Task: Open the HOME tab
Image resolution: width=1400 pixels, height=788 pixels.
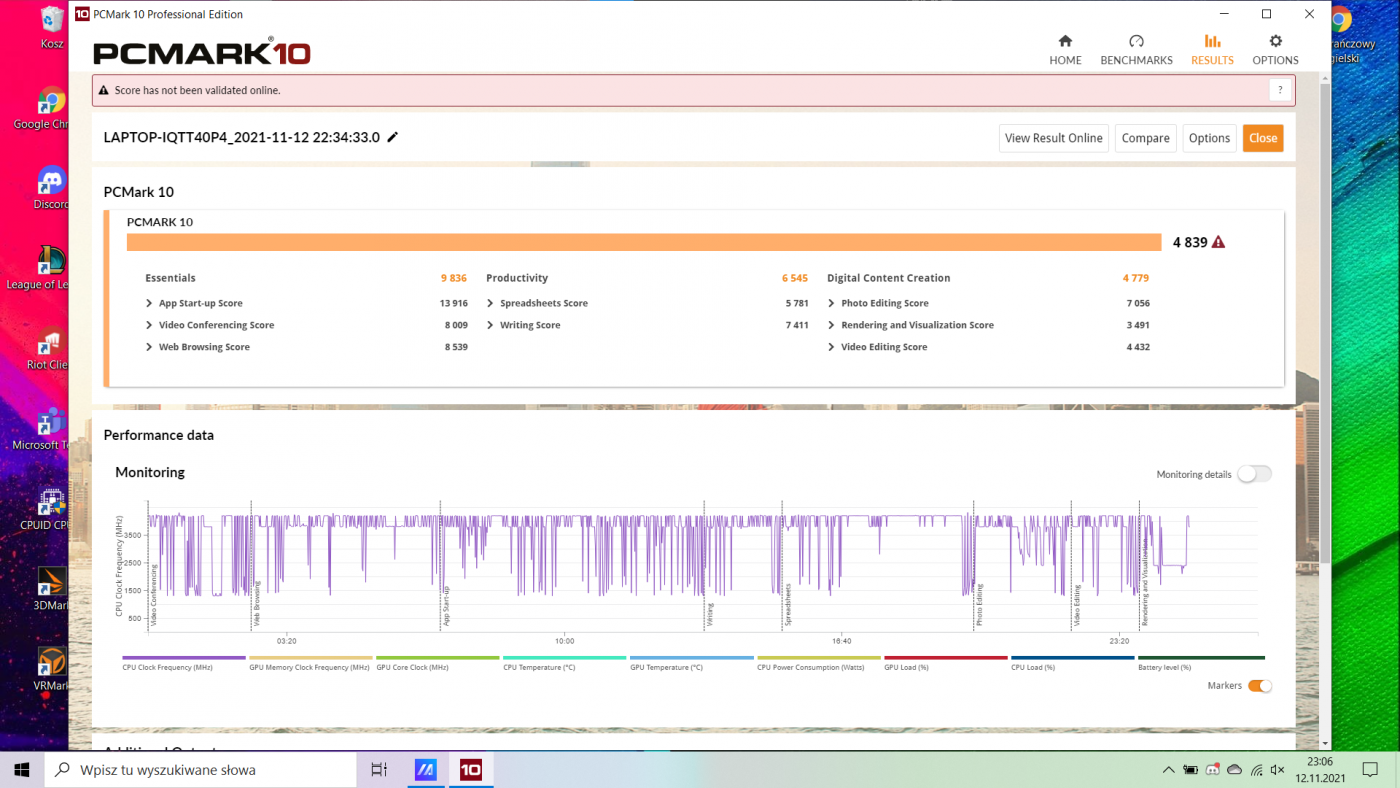Action: 1065,49
